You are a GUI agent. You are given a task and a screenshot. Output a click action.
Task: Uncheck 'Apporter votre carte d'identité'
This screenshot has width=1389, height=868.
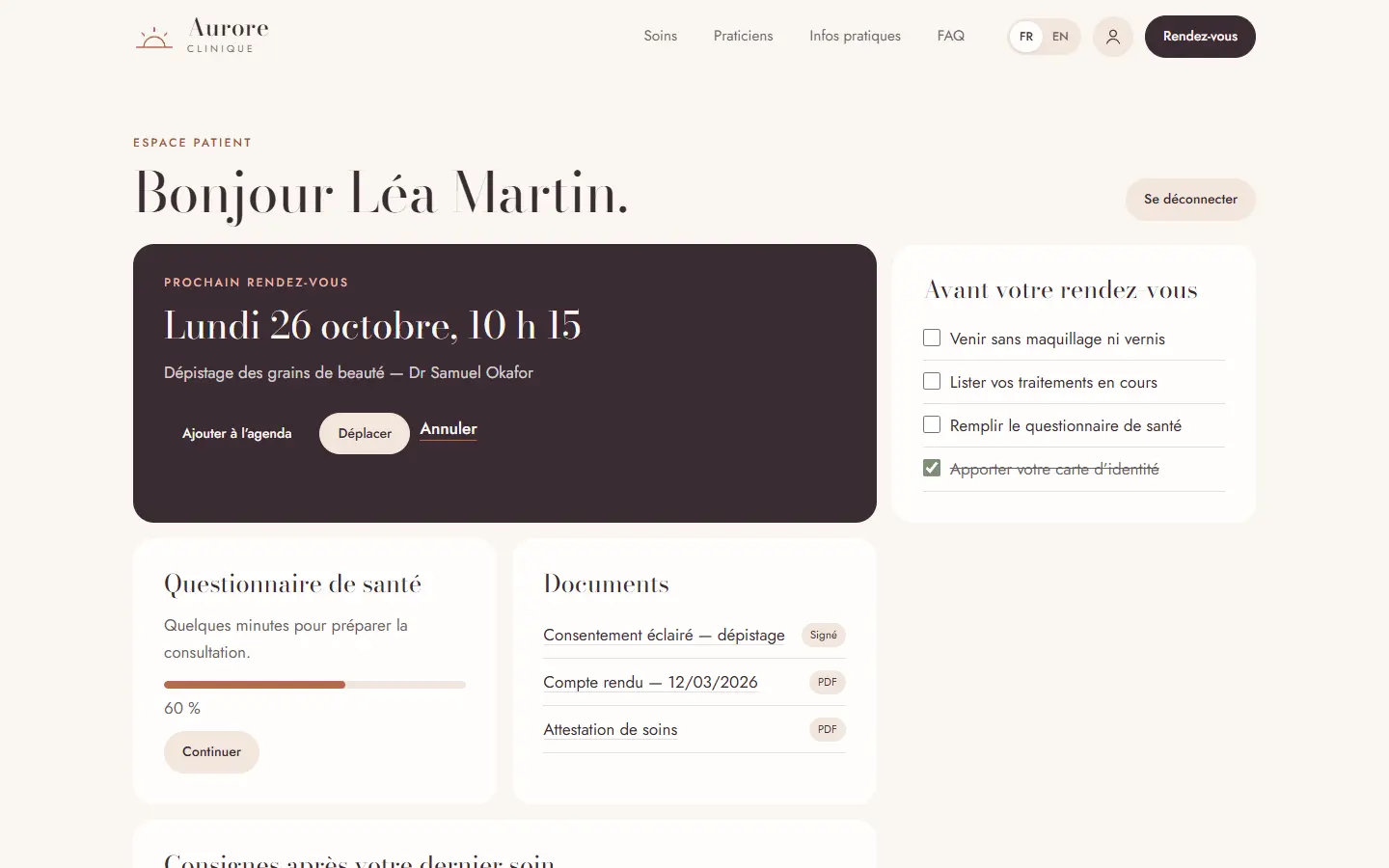[932, 469]
